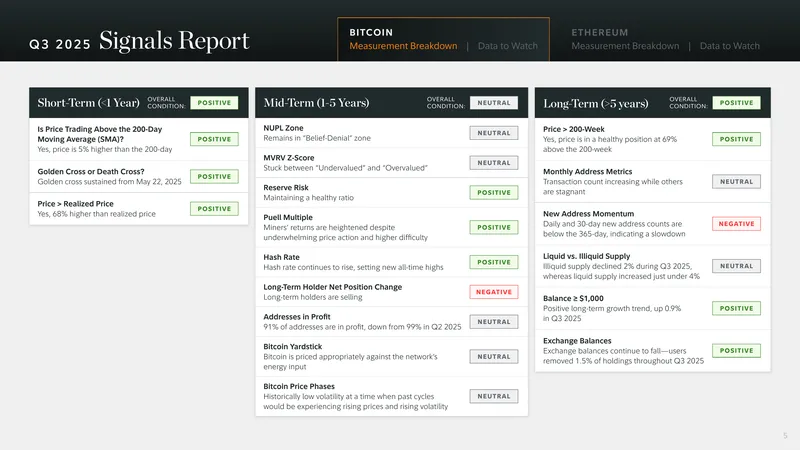Click Mid-Term overall NEUTRAL badge

click(494, 103)
